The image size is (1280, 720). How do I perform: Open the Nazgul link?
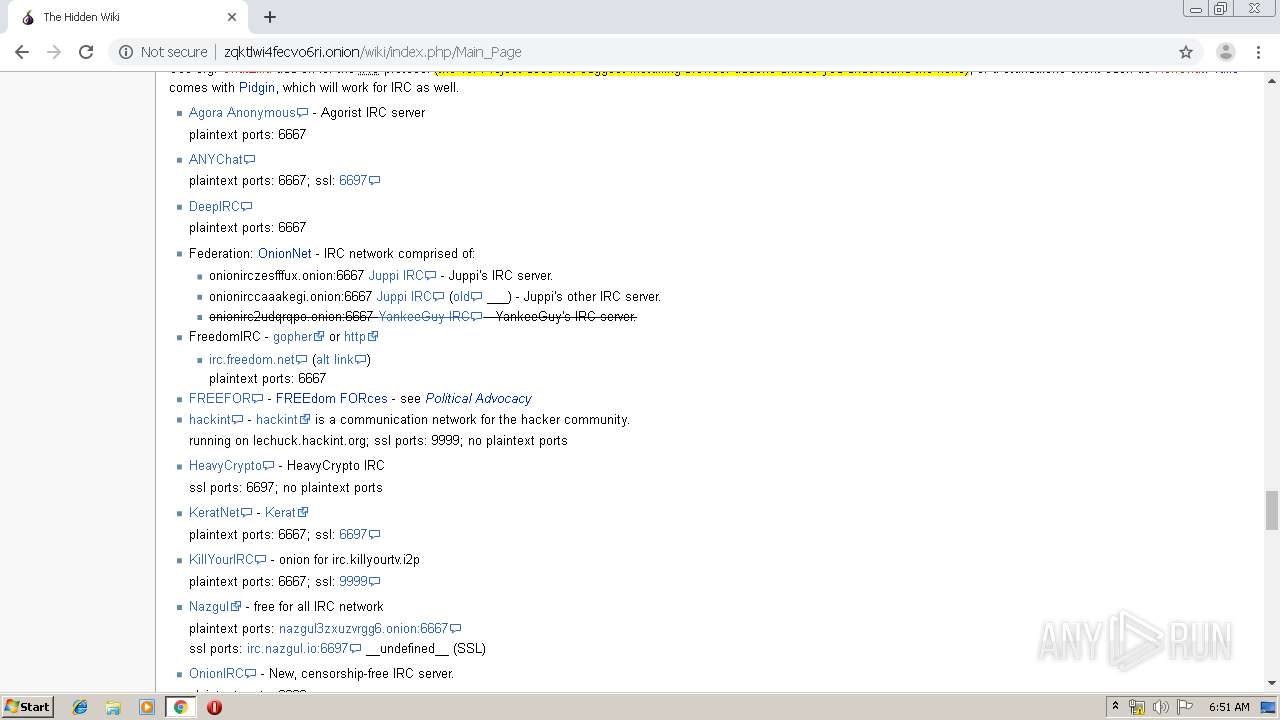click(215, 607)
